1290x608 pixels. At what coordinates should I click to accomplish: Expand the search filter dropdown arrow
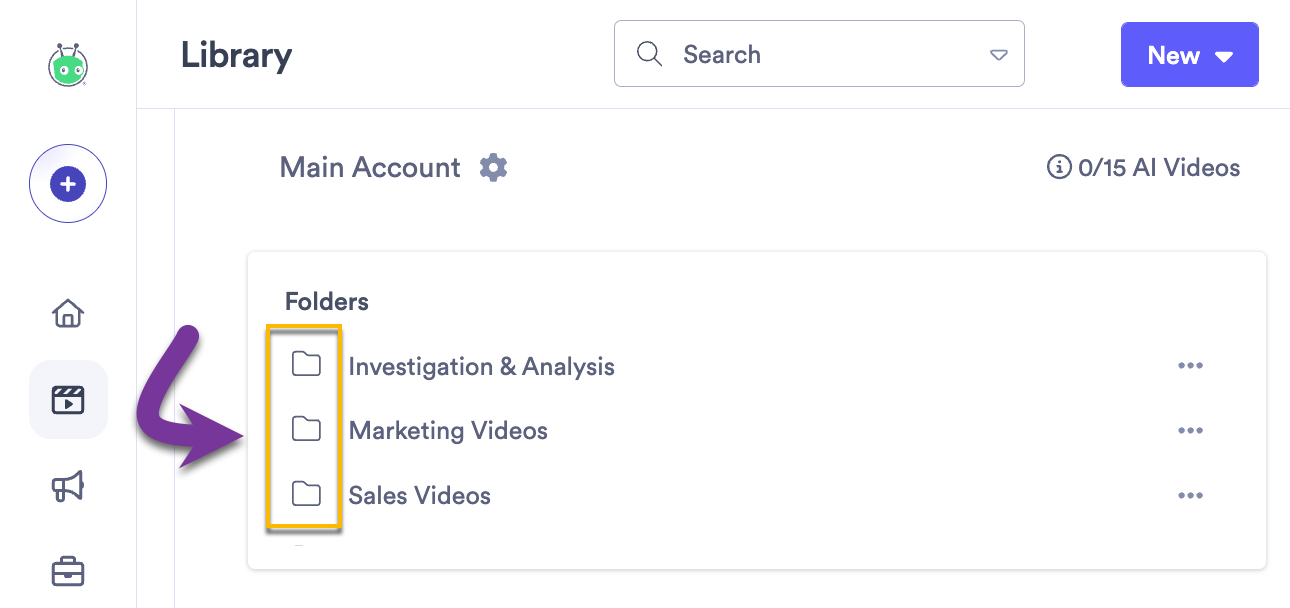(998, 55)
